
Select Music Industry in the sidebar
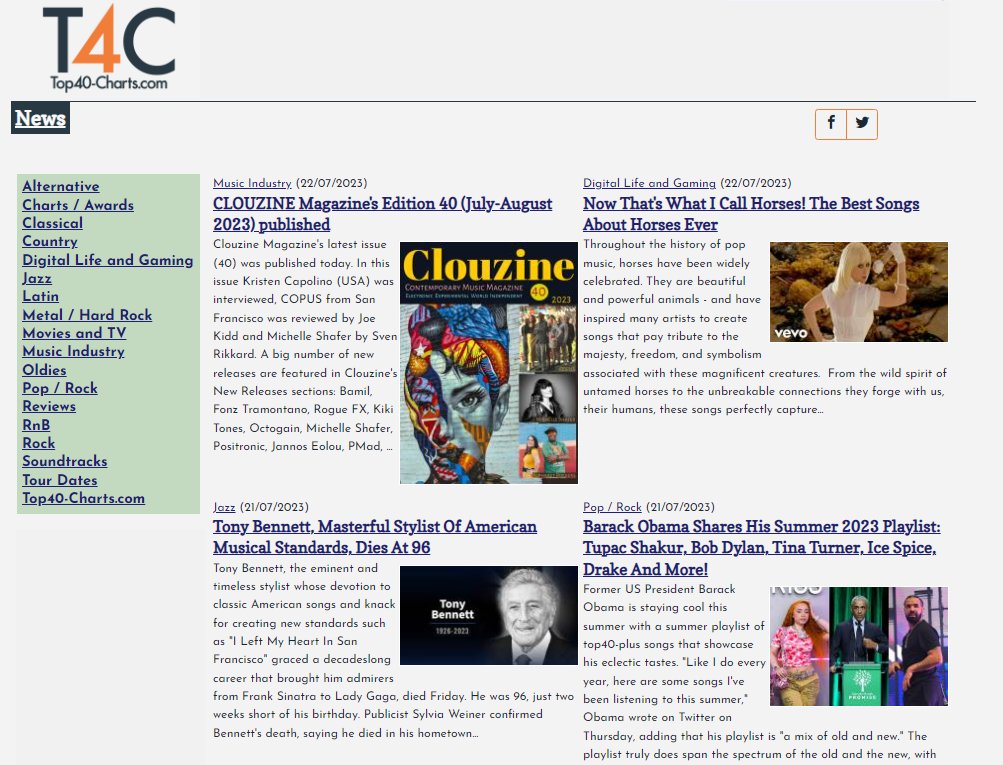pos(74,351)
